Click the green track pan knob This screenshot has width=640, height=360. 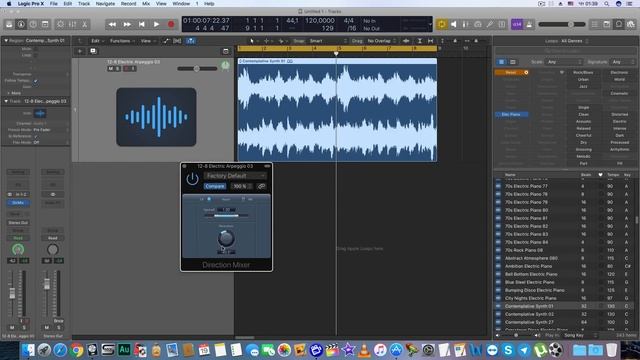(225, 66)
